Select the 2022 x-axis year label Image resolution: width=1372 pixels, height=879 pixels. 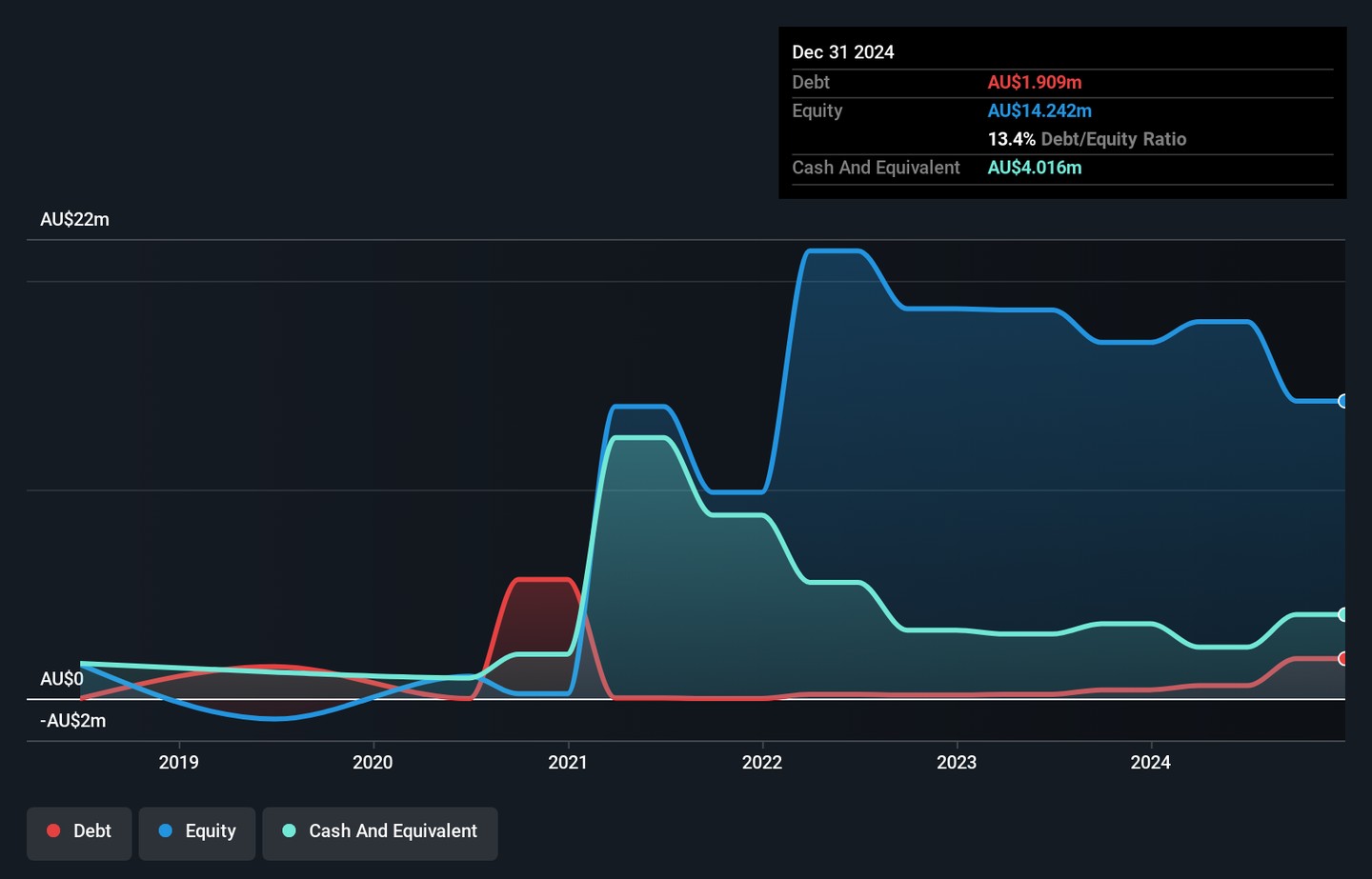762,762
